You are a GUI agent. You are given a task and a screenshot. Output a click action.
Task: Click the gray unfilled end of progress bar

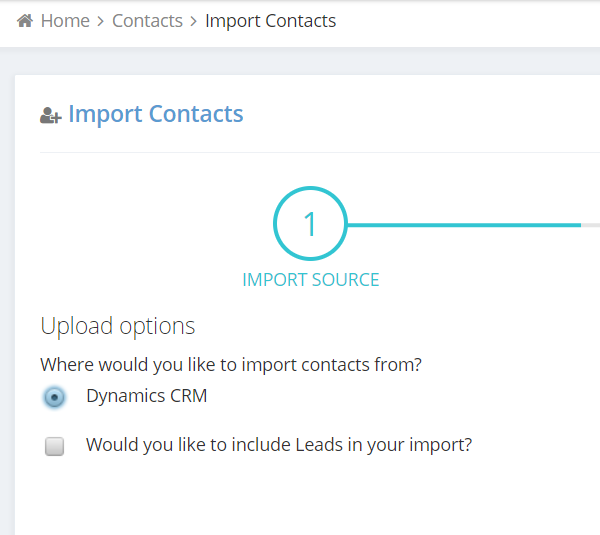pos(590,225)
